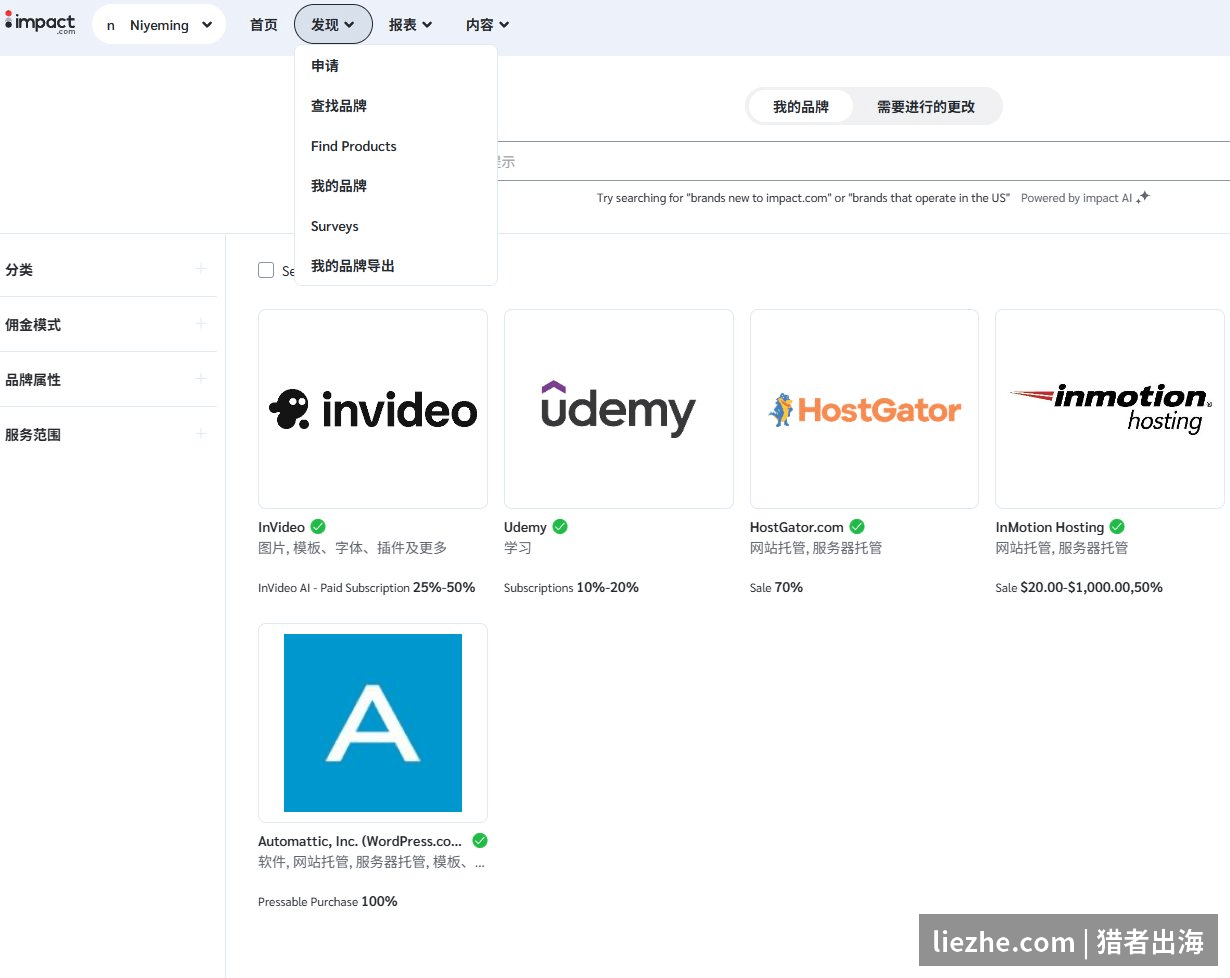Click 'Pressable Purchase 100%' text
The image size is (1230, 978).
point(328,902)
